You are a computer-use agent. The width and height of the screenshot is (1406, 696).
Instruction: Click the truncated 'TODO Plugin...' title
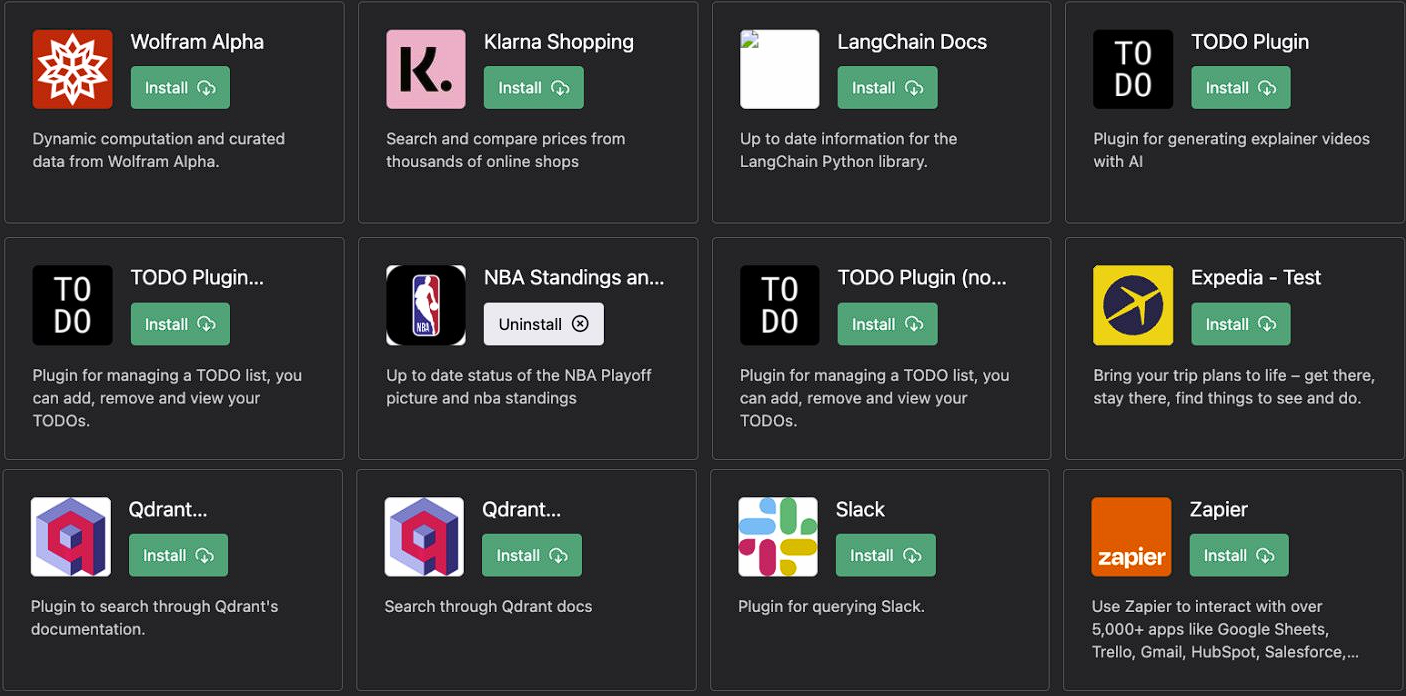197,278
